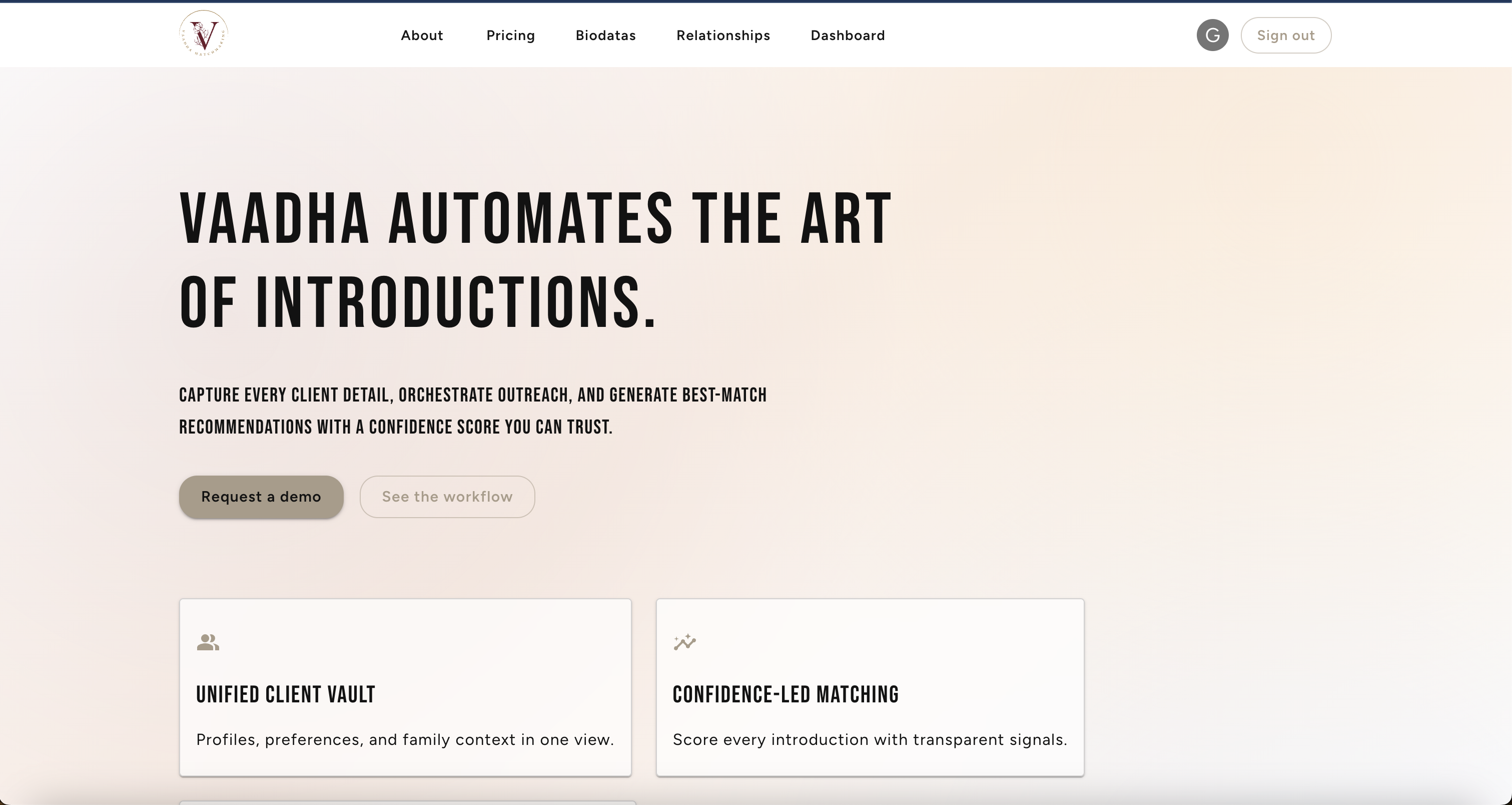Click the people icon in the Client Vault card
1512x805 pixels.
pyautogui.click(x=208, y=642)
